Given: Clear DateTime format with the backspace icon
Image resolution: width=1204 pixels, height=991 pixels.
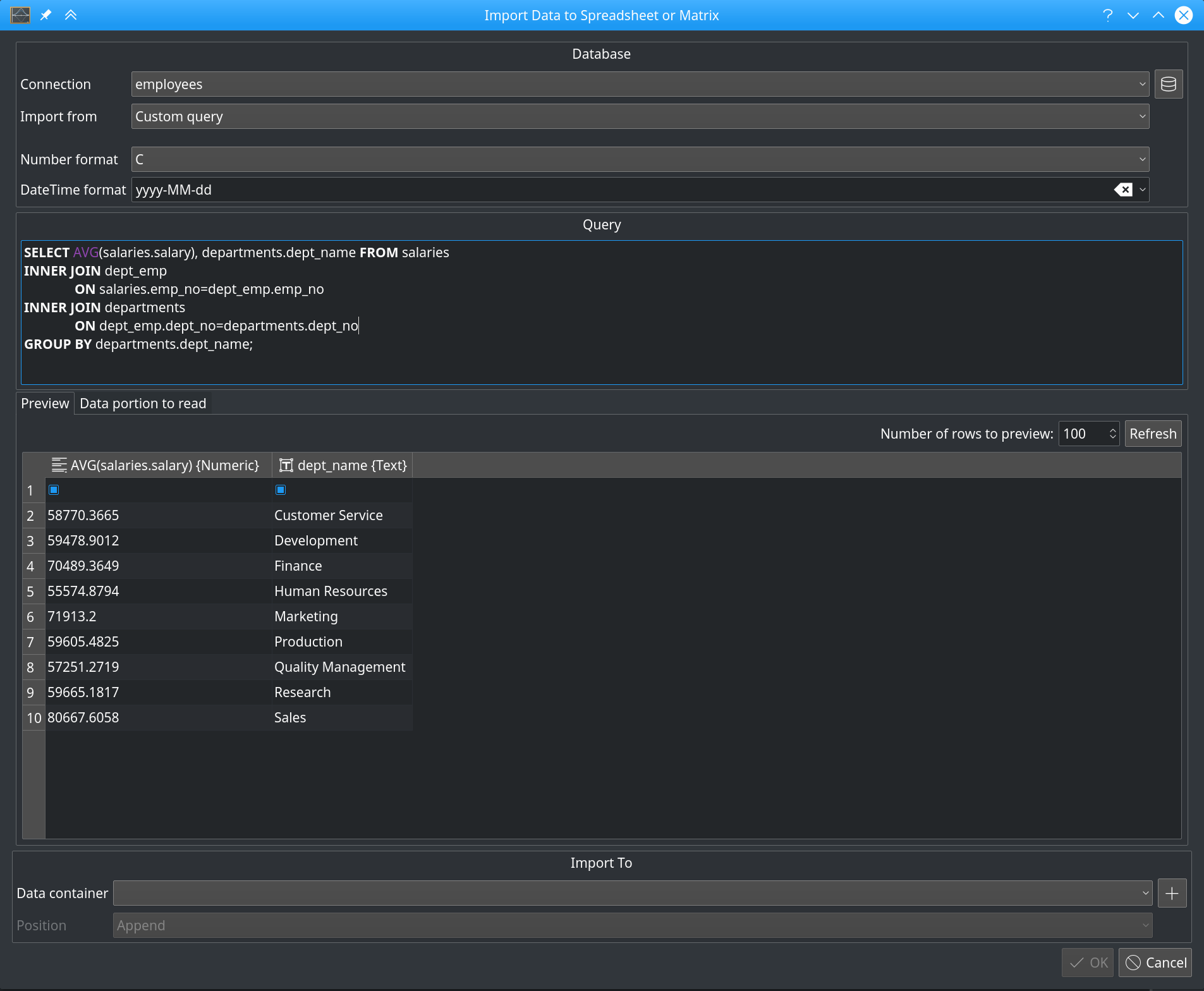Looking at the screenshot, I should (1124, 189).
